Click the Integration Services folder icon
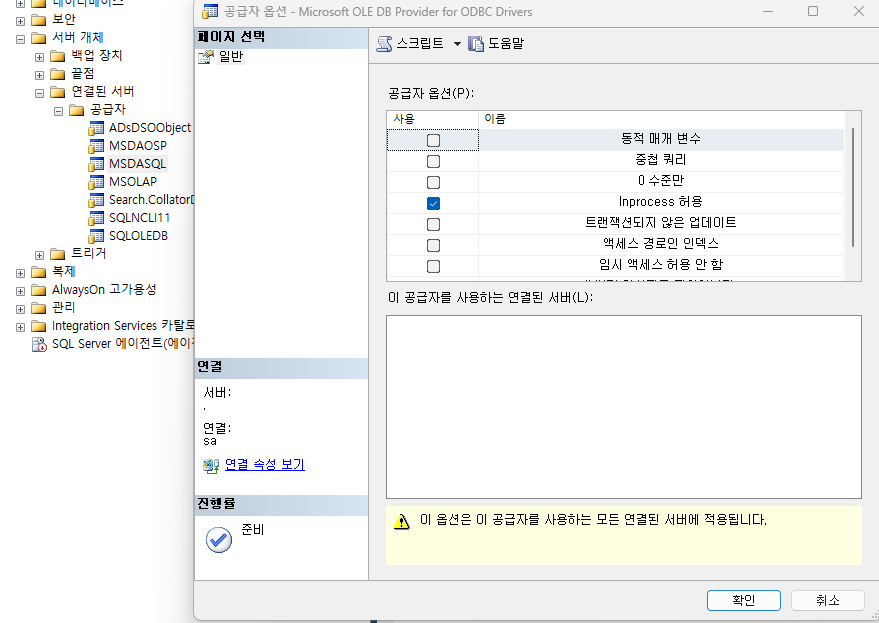Viewport: 879px width, 623px height. [x=39, y=326]
